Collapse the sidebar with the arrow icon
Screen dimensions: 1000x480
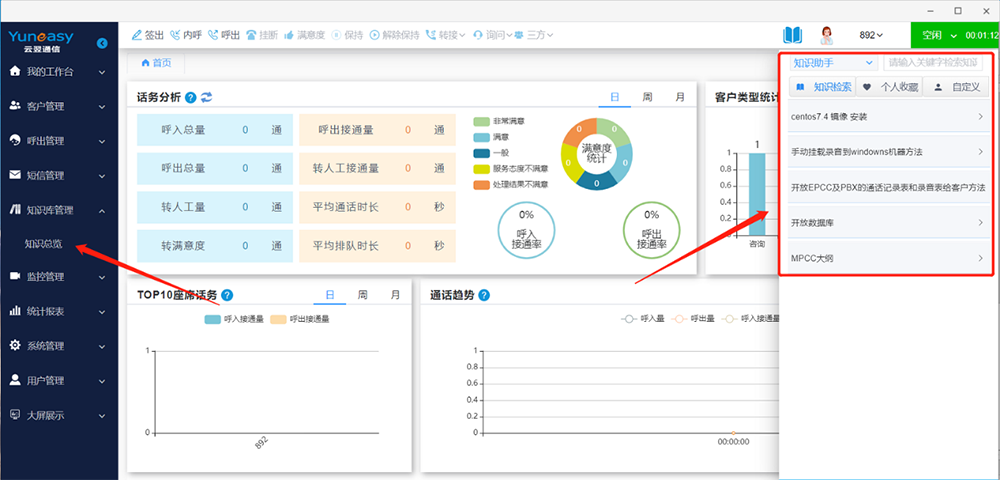[x=102, y=43]
